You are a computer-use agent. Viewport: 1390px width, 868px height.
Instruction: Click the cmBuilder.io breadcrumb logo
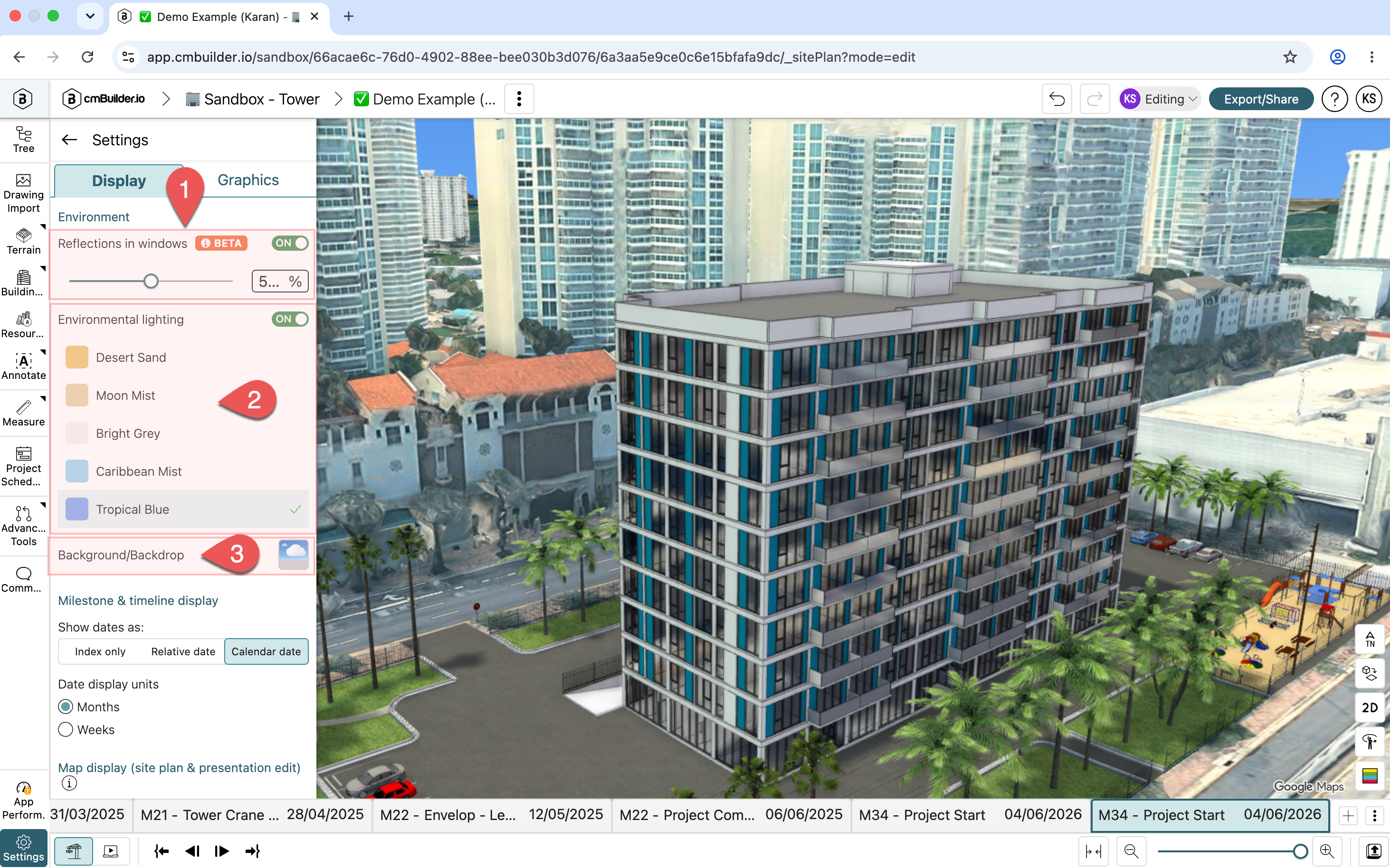[x=104, y=99]
